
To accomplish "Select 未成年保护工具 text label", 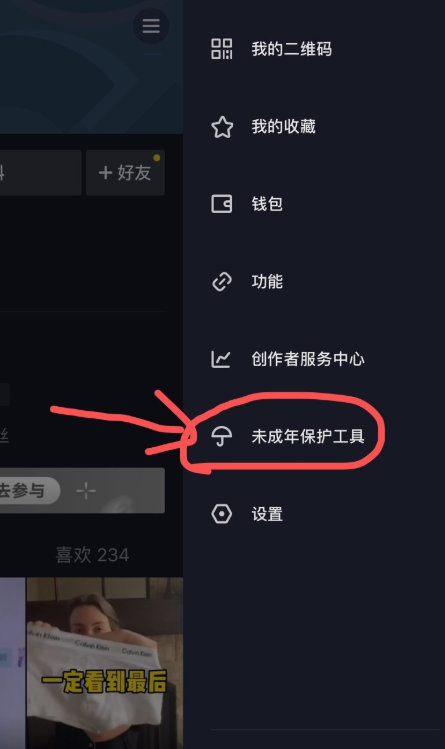I will coord(308,436).
